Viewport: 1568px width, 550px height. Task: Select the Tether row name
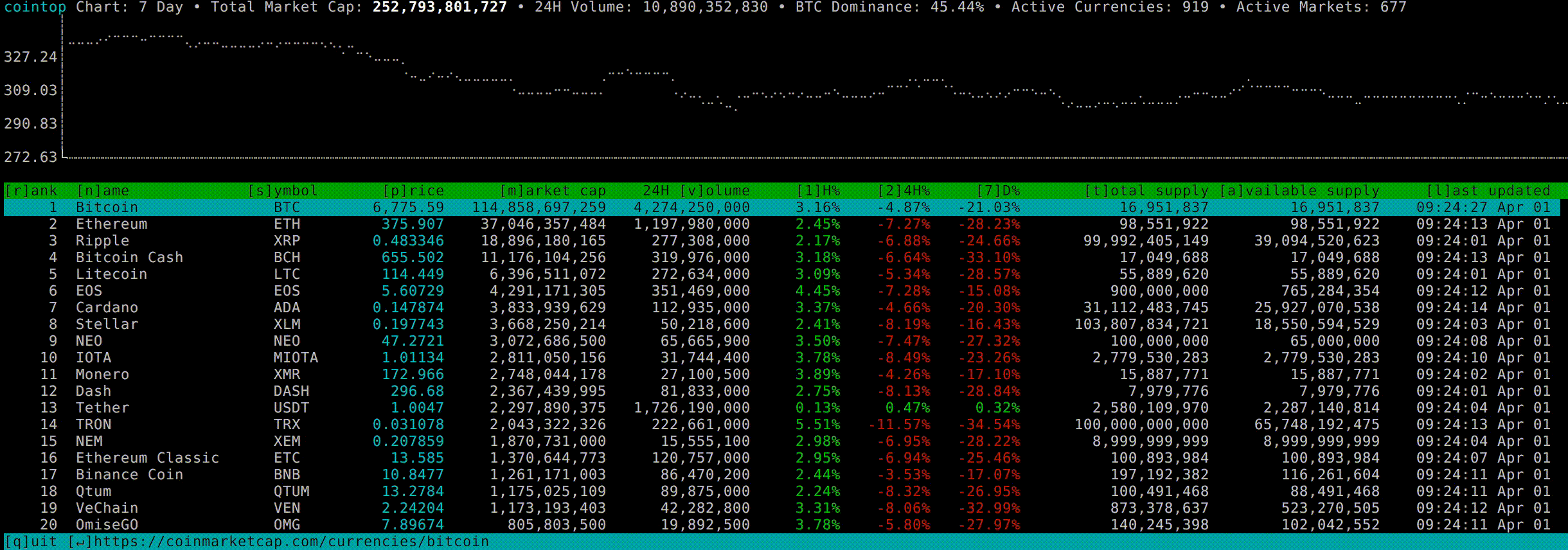(103, 408)
